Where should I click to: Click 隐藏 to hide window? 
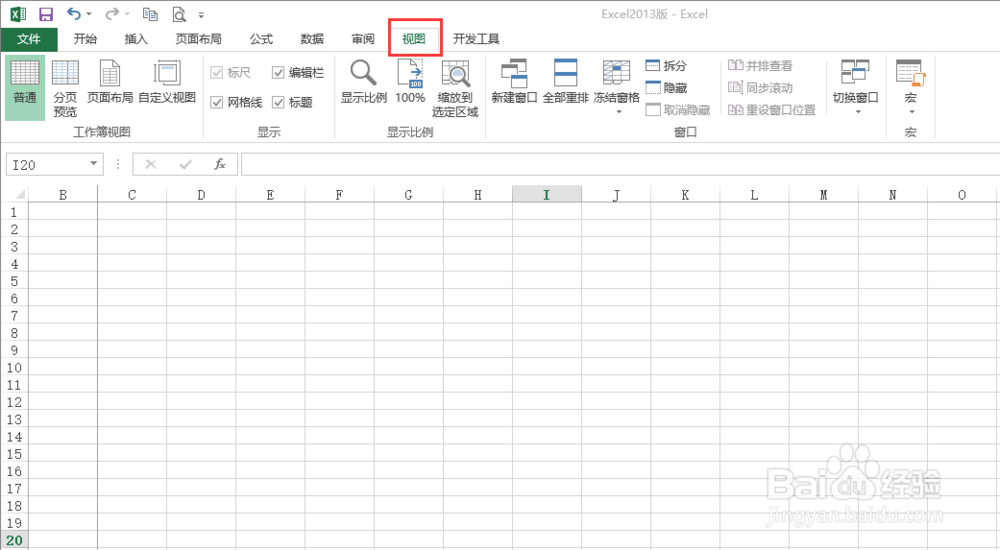click(x=666, y=87)
